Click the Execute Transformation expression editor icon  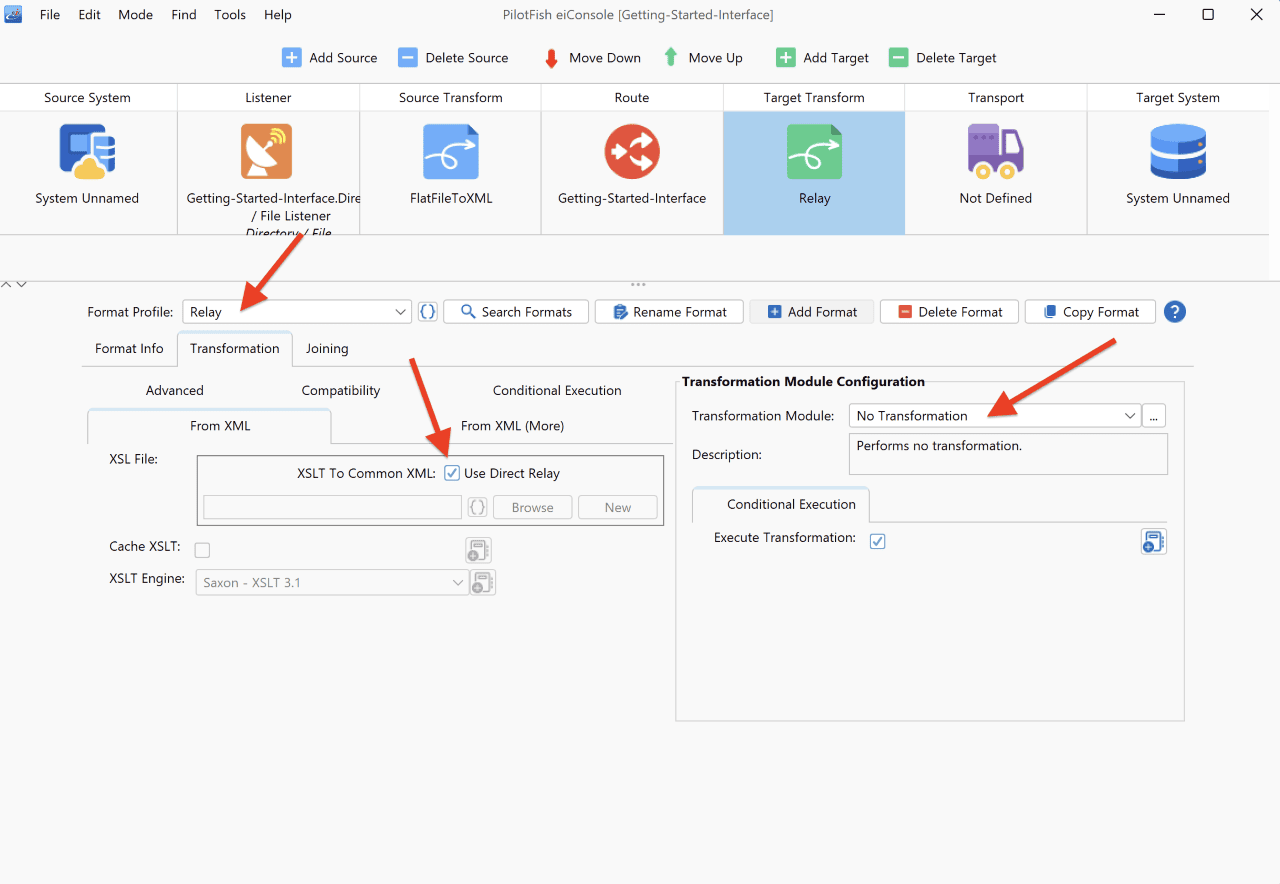1153,541
